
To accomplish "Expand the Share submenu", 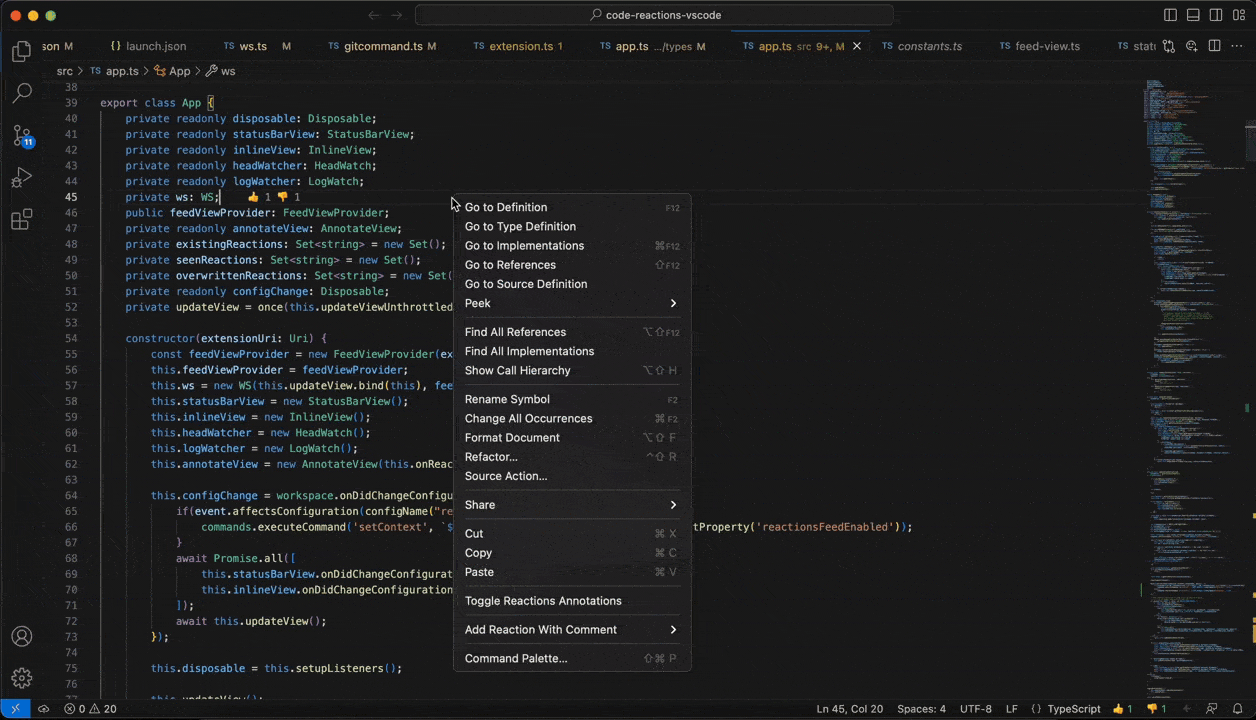I will pyautogui.click(x=572, y=505).
